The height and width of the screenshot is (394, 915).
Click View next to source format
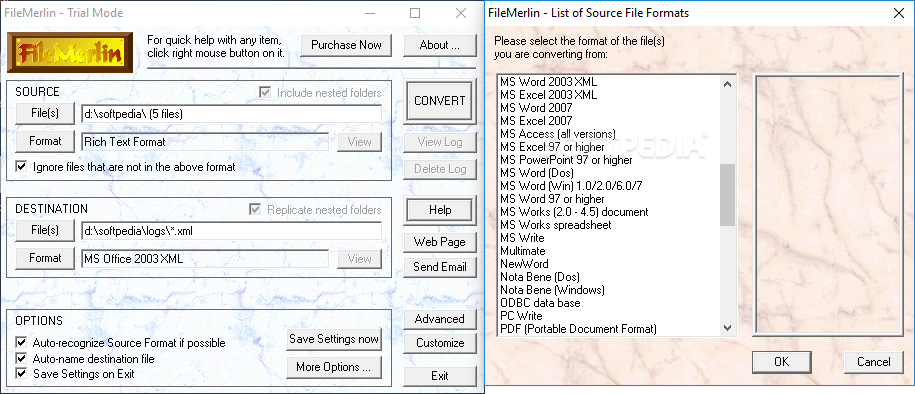(x=359, y=142)
